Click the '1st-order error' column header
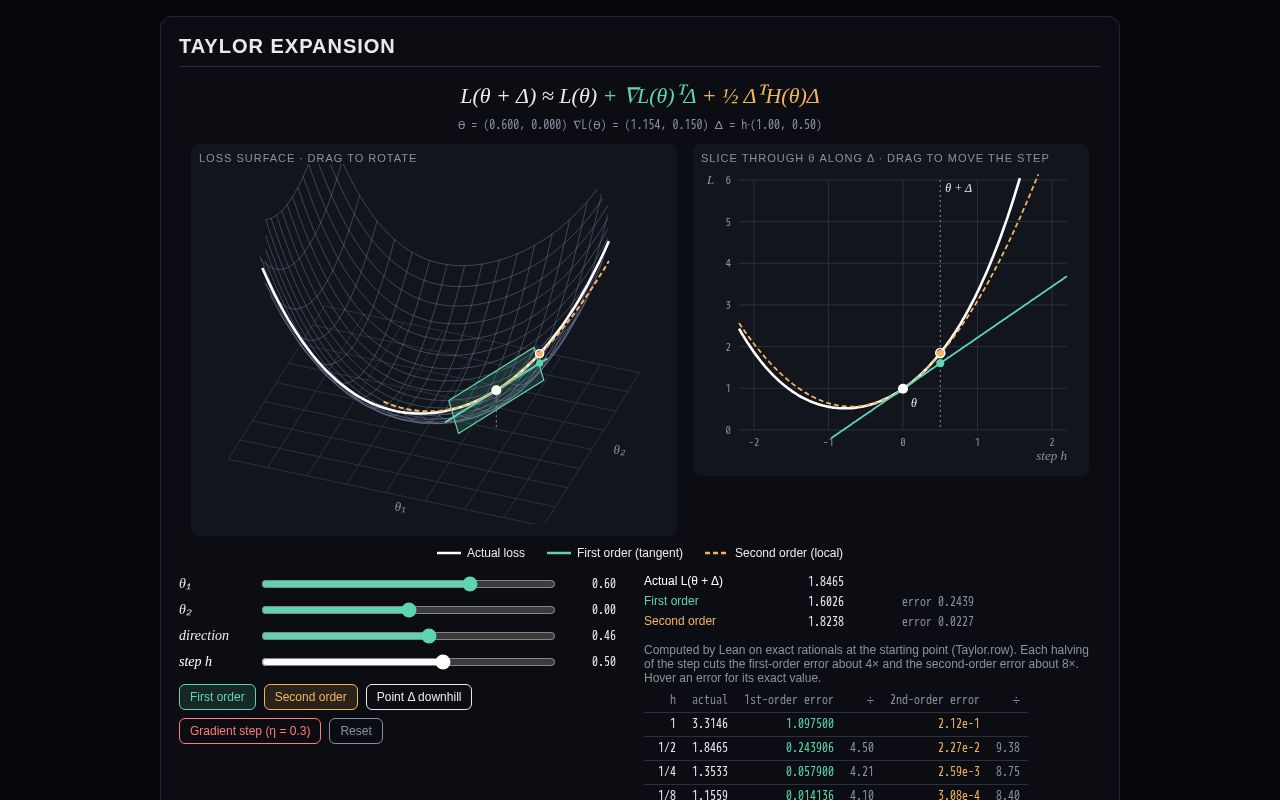 (x=789, y=700)
